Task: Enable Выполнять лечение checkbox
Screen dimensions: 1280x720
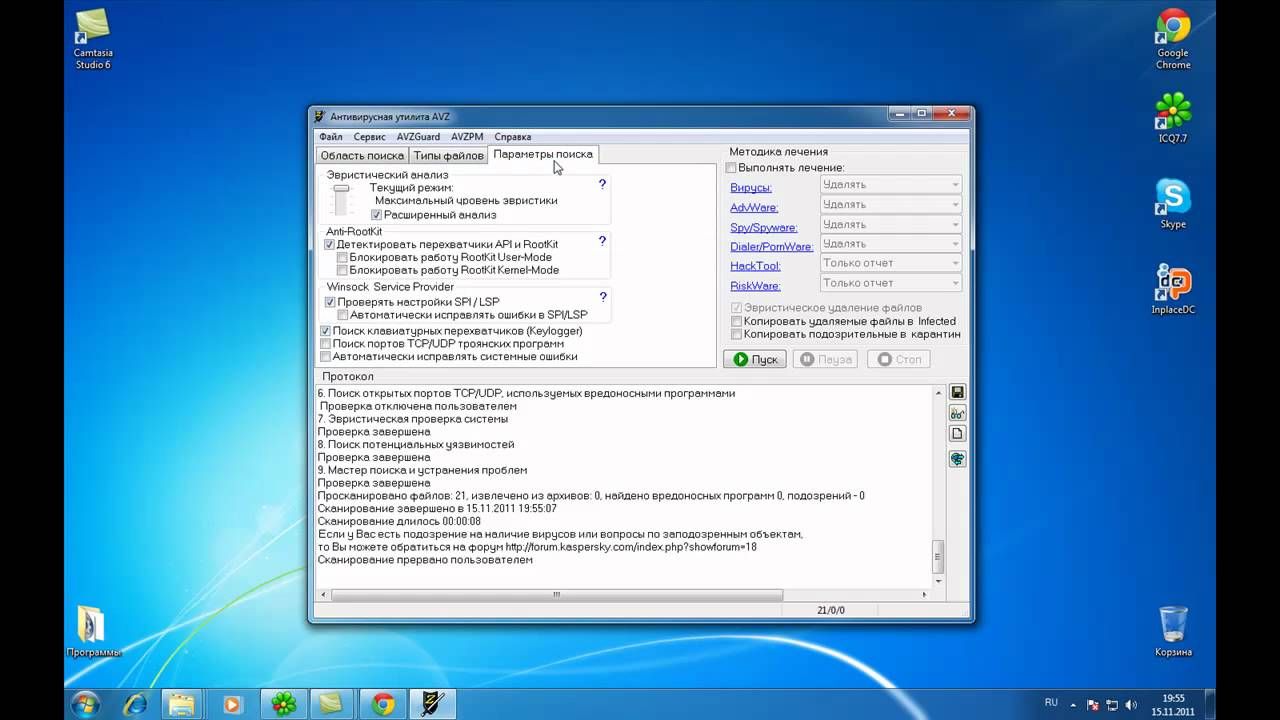Action: 731,168
